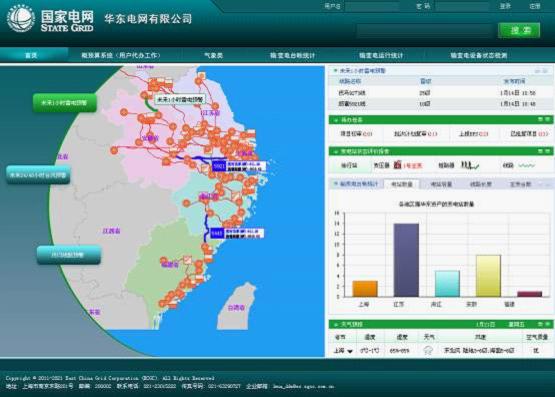Click the green 搜索 search button
Image resolution: width=555 pixels, height=397 pixels.
coord(519,30)
